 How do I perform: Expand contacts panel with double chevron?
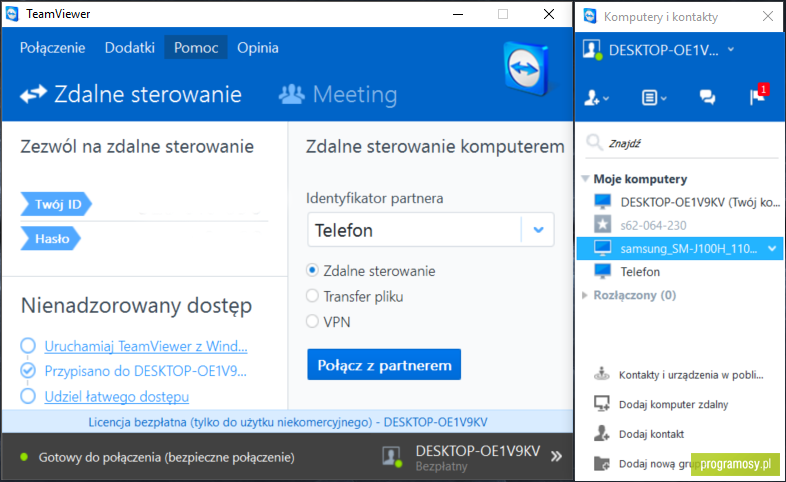(556, 456)
